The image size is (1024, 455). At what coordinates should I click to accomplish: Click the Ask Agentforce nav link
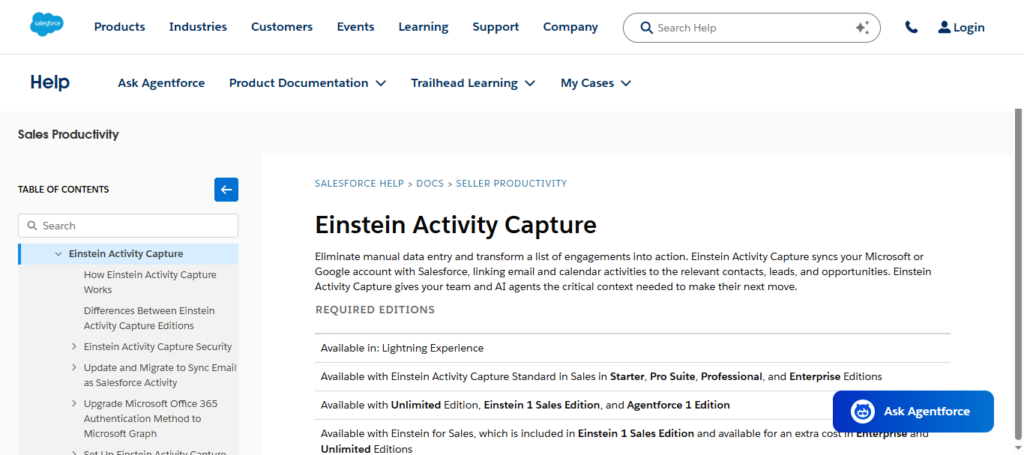pos(161,83)
